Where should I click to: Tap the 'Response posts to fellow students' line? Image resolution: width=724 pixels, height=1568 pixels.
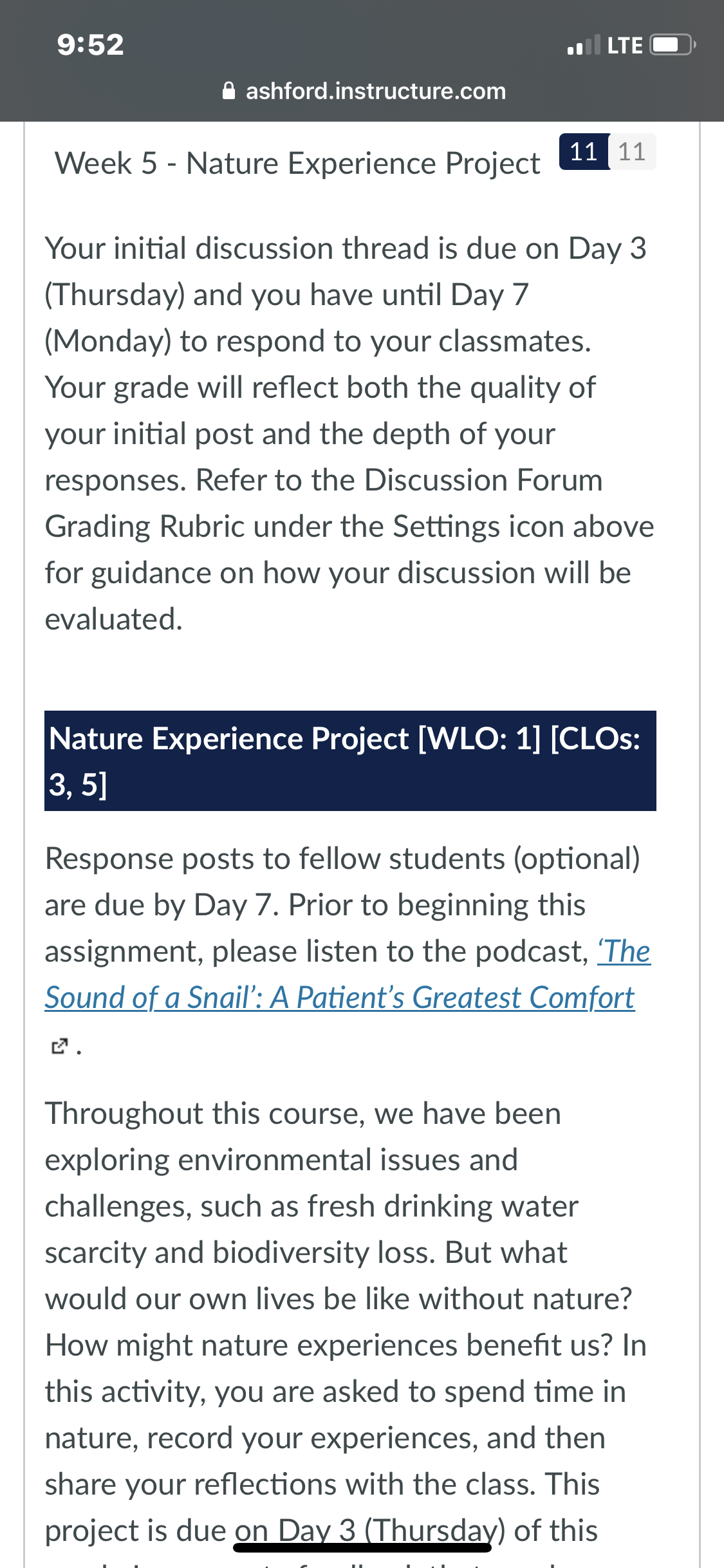pyautogui.click(x=342, y=859)
